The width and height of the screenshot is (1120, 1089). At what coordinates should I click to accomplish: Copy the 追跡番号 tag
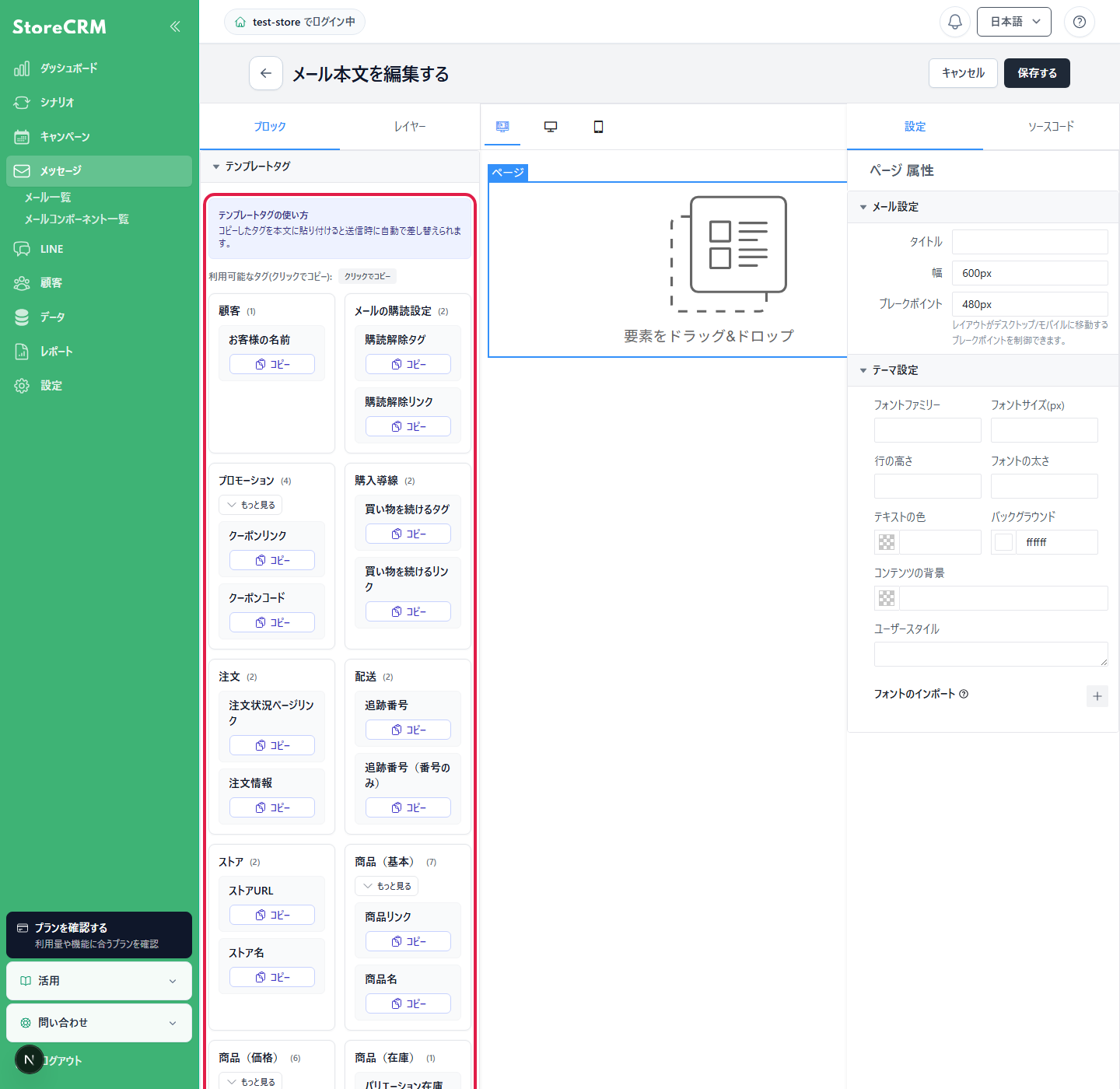pos(408,730)
